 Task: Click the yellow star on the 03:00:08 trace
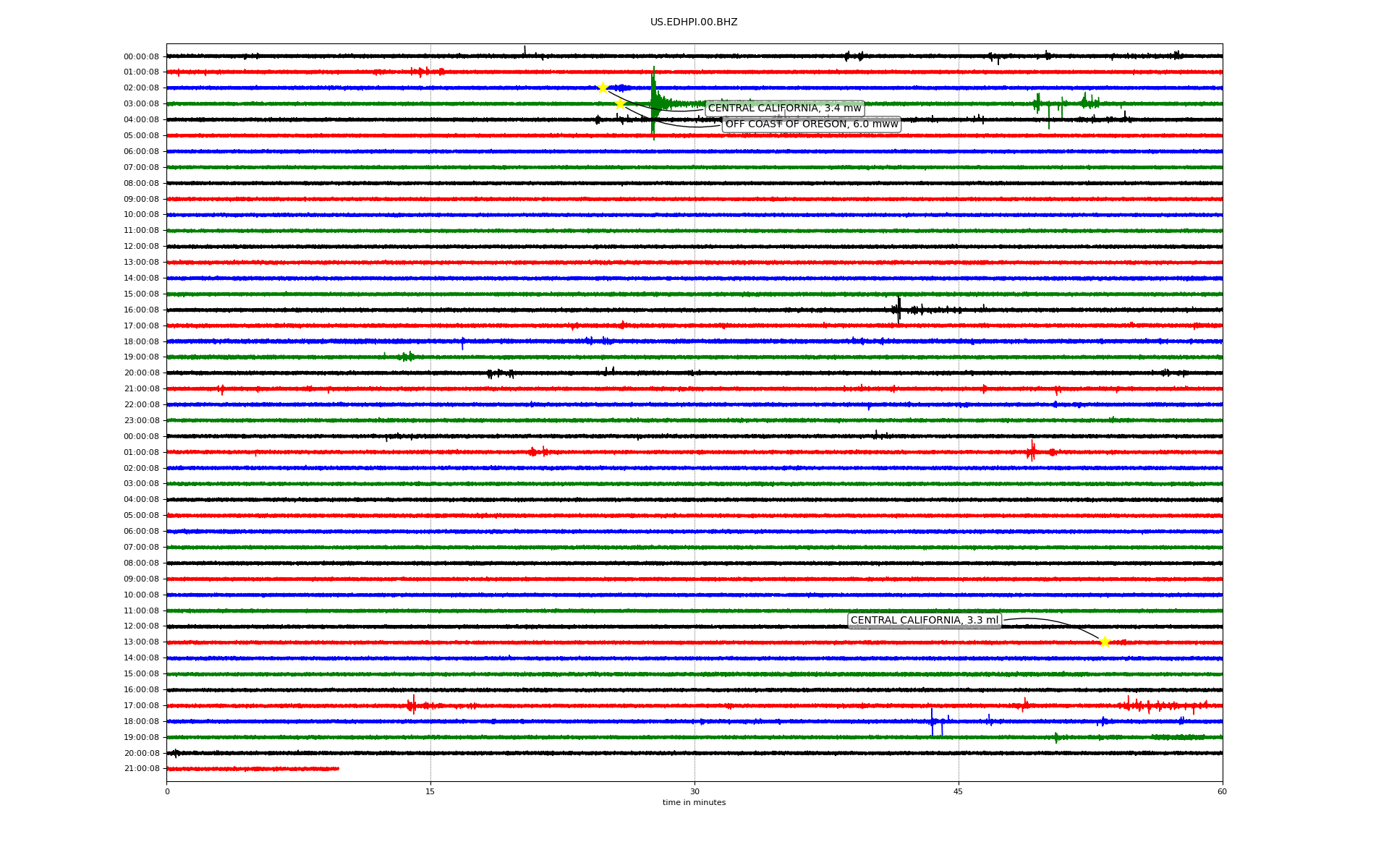click(x=620, y=103)
